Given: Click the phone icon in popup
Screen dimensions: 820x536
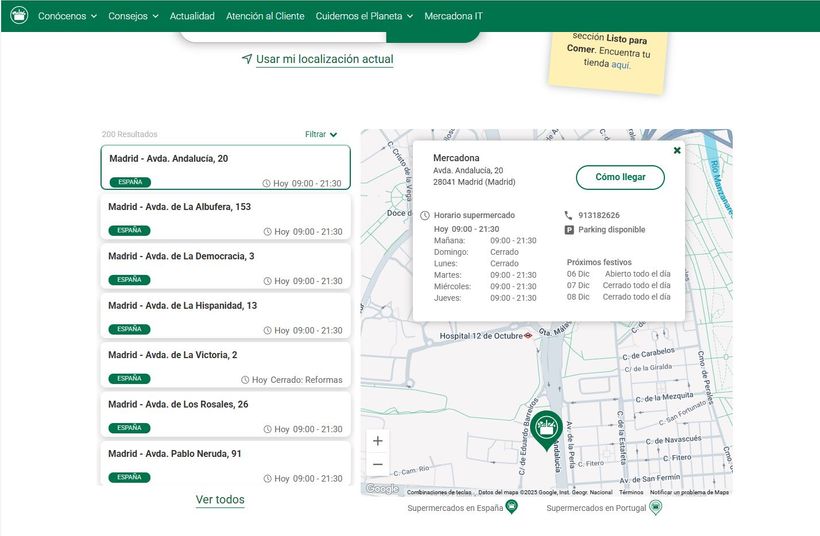Looking at the screenshot, I should 569,215.
